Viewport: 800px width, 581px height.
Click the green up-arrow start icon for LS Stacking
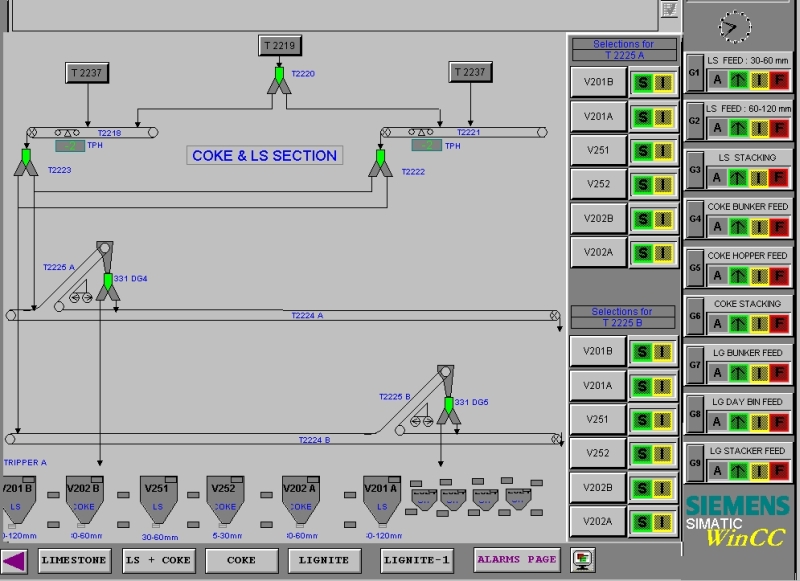tap(739, 177)
